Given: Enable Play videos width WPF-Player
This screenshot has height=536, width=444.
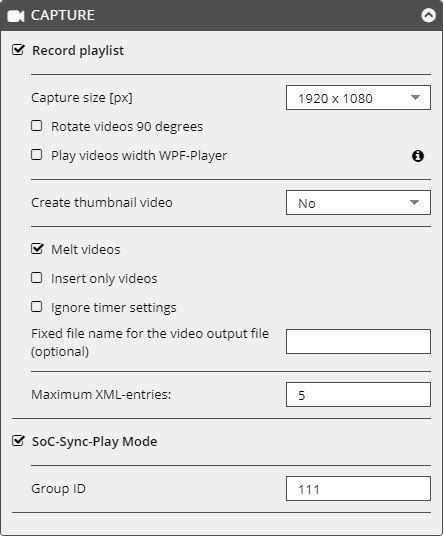Looking at the screenshot, I should pos(37,155).
